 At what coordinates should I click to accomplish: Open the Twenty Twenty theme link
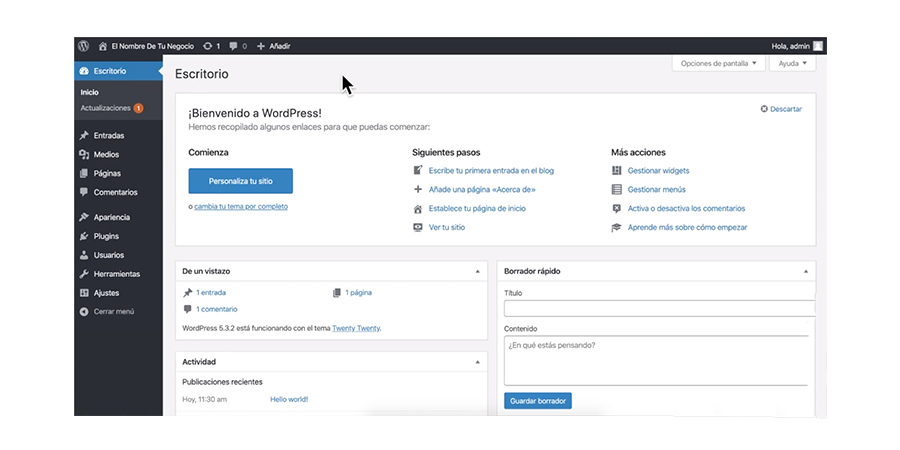[x=356, y=328]
